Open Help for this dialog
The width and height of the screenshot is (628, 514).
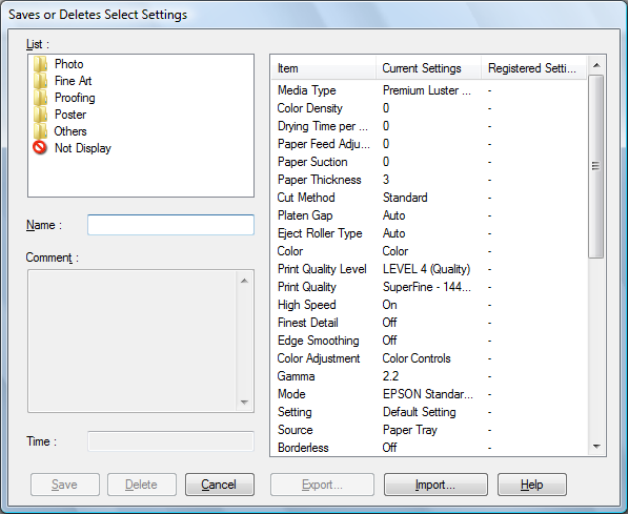coord(532,485)
